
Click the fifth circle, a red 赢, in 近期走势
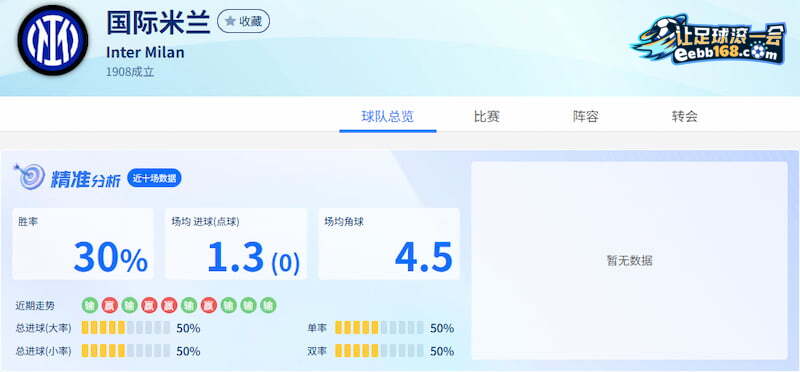[x=169, y=306]
